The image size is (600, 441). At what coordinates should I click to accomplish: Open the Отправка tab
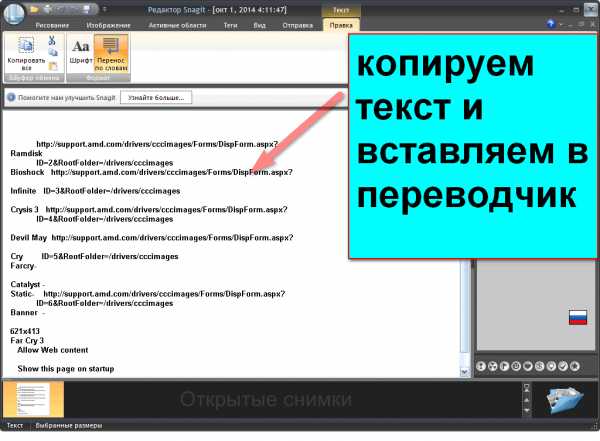click(298, 25)
